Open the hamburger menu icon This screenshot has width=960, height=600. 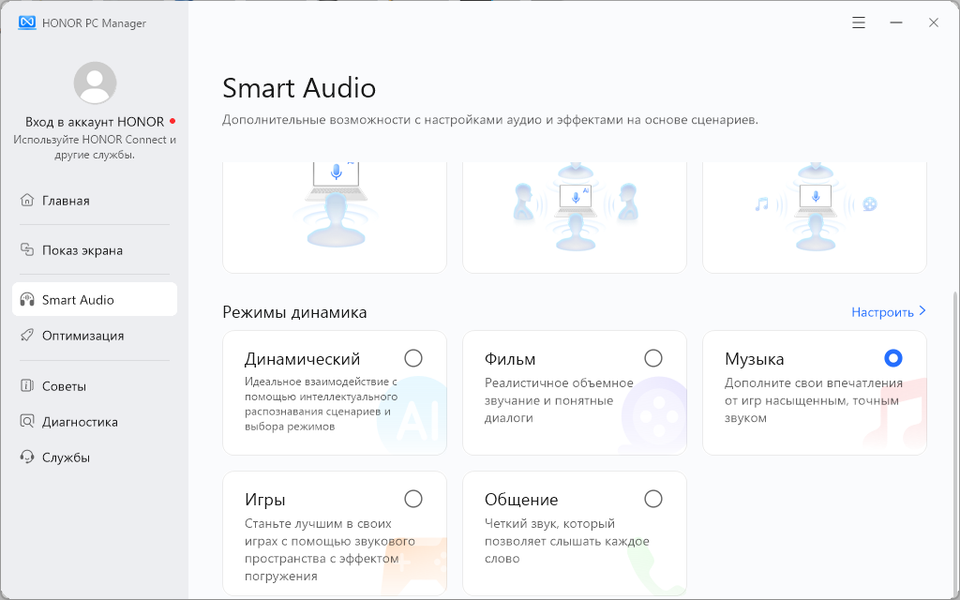pos(858,23)
